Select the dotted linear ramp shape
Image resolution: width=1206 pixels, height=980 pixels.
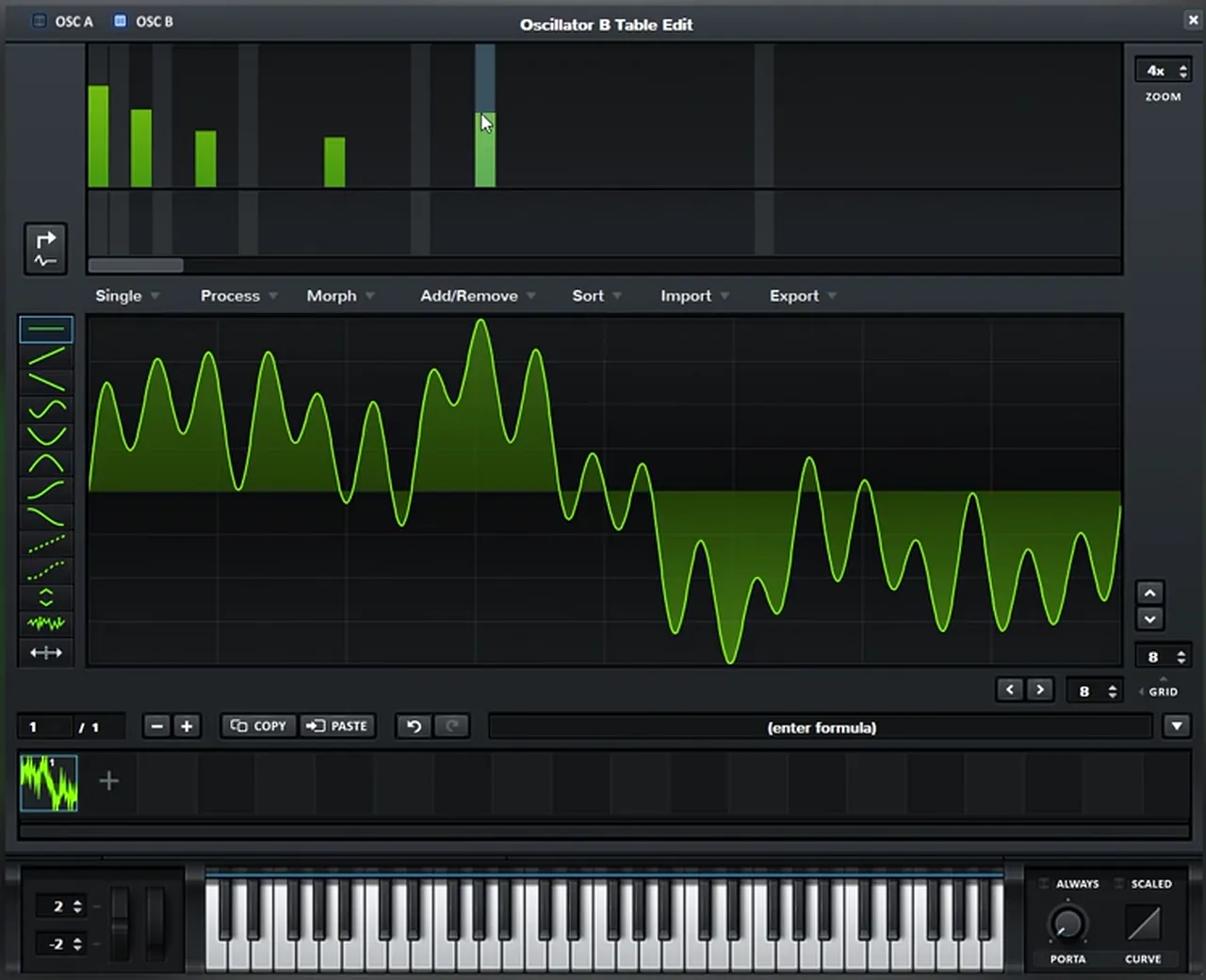pyautogui.click(x=45, y=544)
